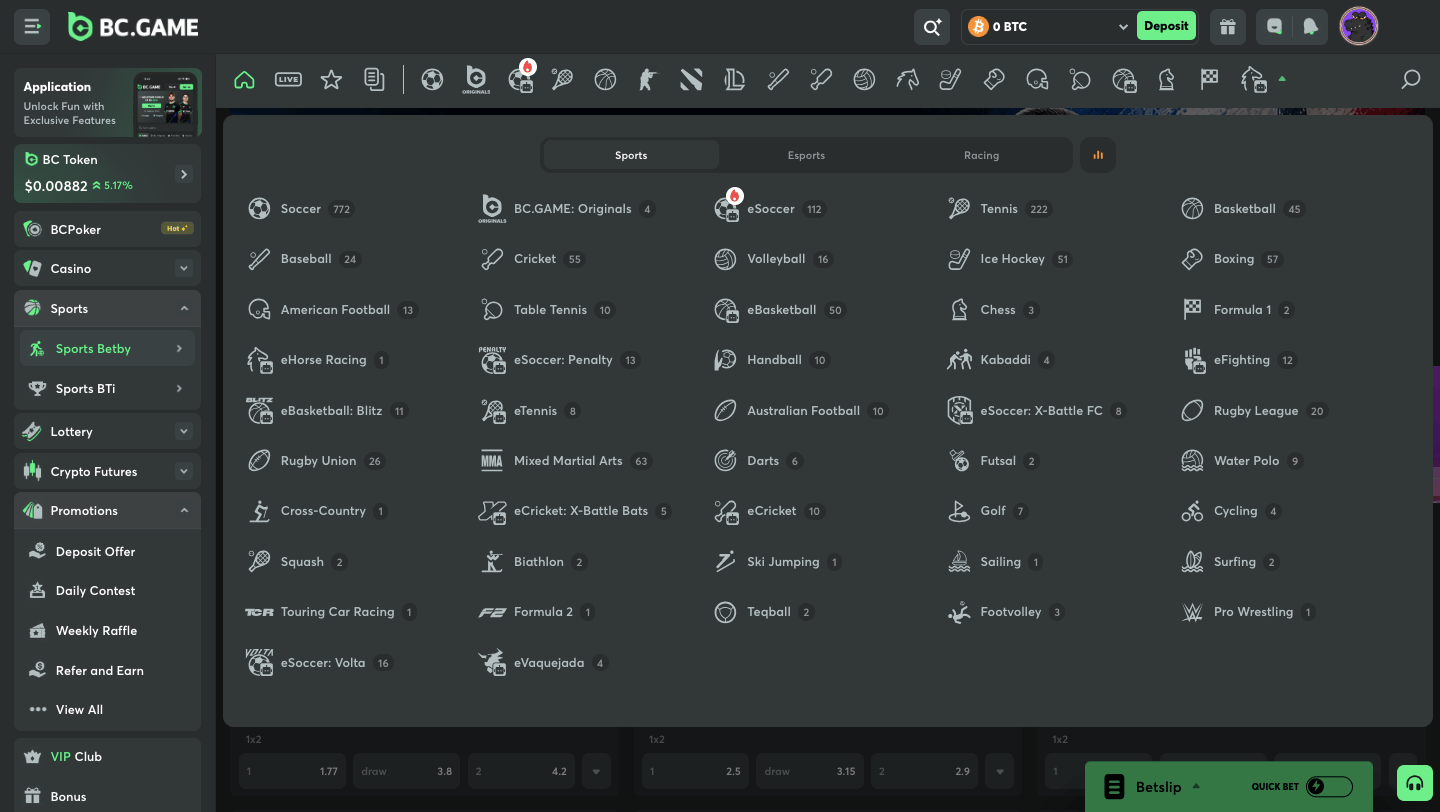Collapse the Promotions section in the sidebar
The width and height of the screenshot is (1440, 812).
(x=184, y=511)
